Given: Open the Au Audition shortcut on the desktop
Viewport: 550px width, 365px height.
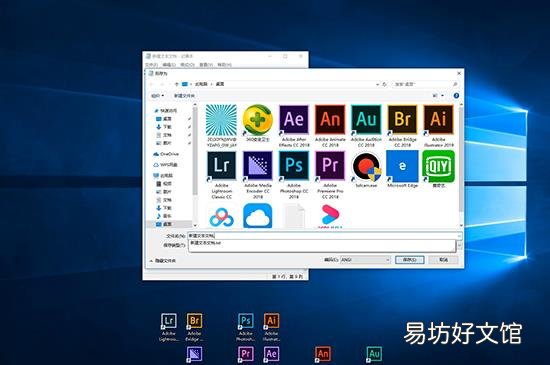Looking at the screenshot, I should [374, 355].
